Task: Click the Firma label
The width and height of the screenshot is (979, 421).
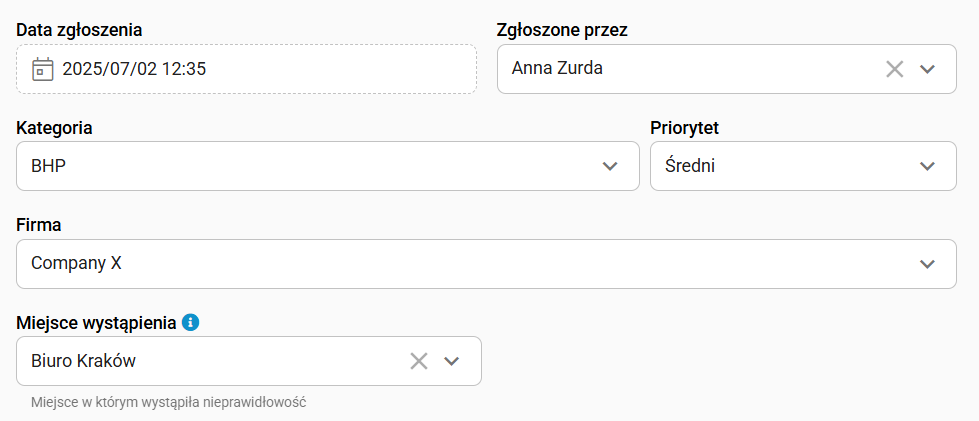Action: 39,225
